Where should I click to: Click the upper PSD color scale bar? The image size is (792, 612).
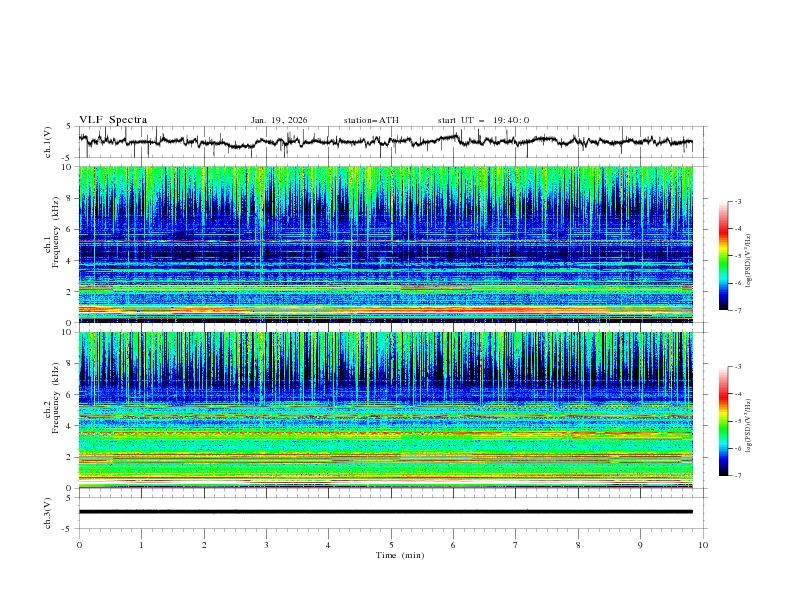pyautogui.click(x=724, y=256)
